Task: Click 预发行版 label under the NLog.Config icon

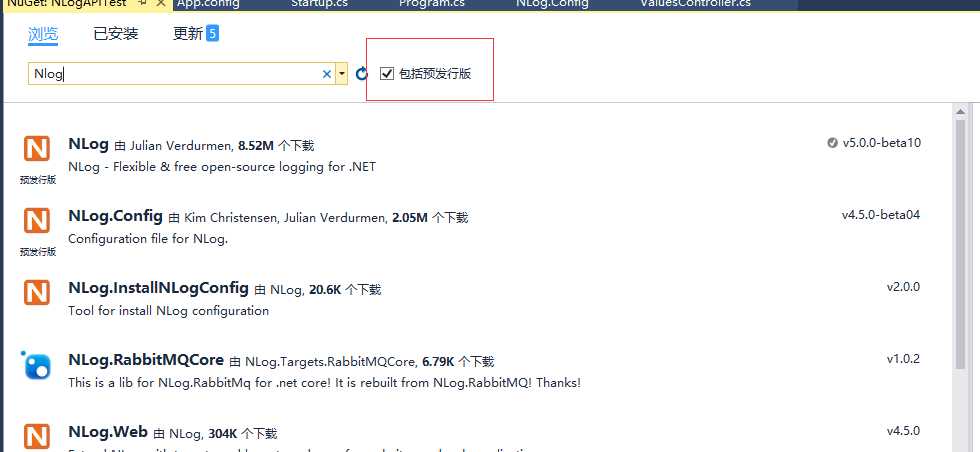Action: (x=38, y=252)
